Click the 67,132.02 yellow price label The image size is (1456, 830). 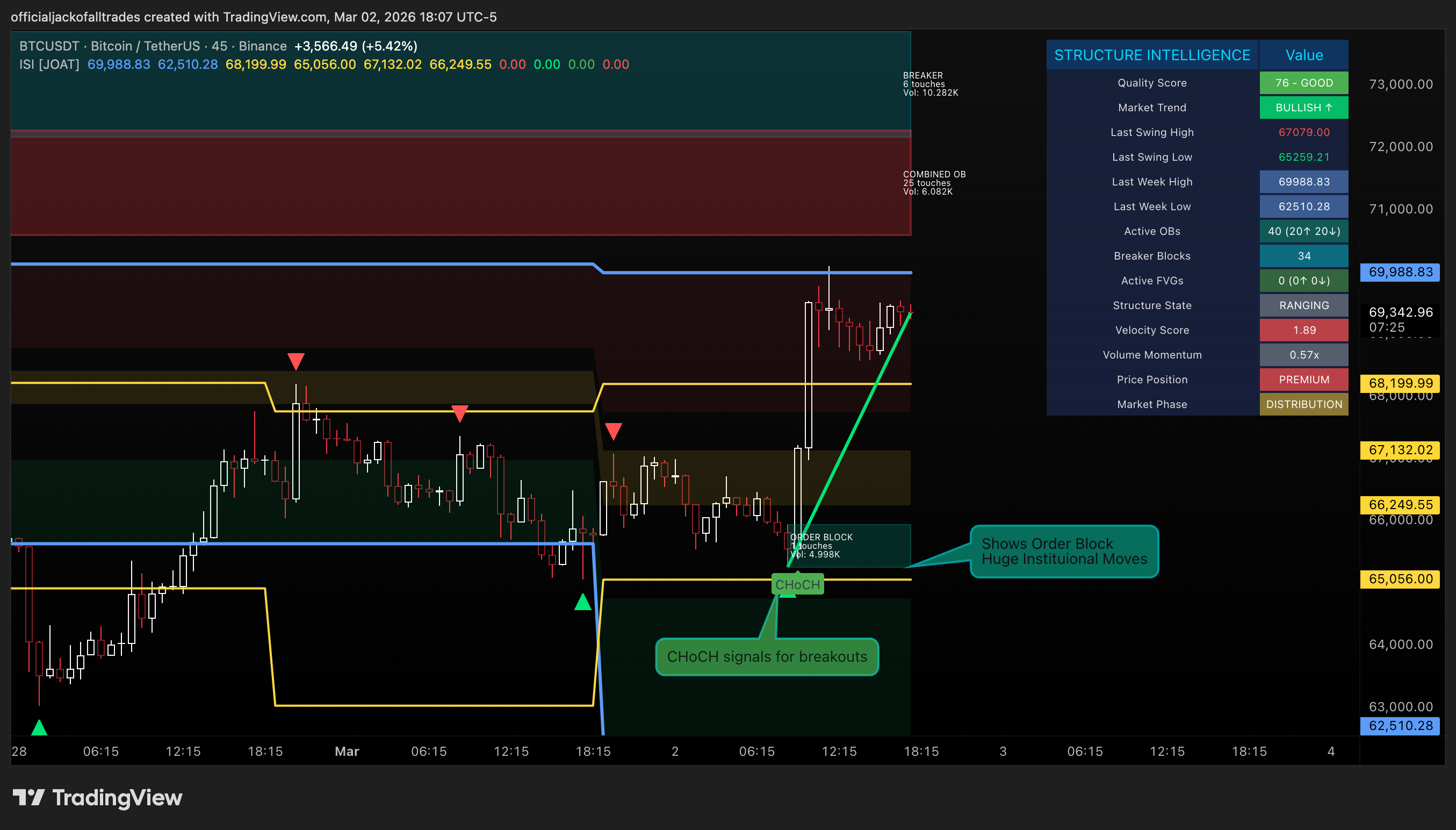click(x=1400, y=450)
